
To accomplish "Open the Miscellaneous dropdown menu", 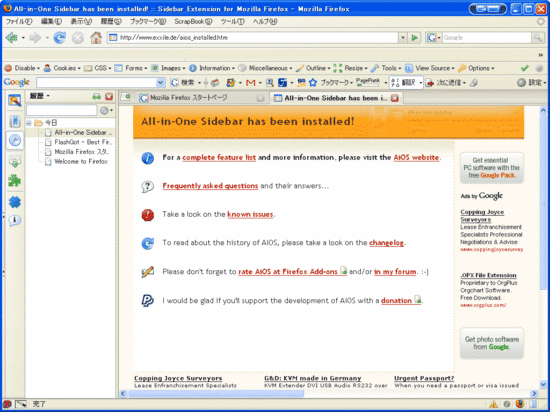I will click(x=265, y=68).
